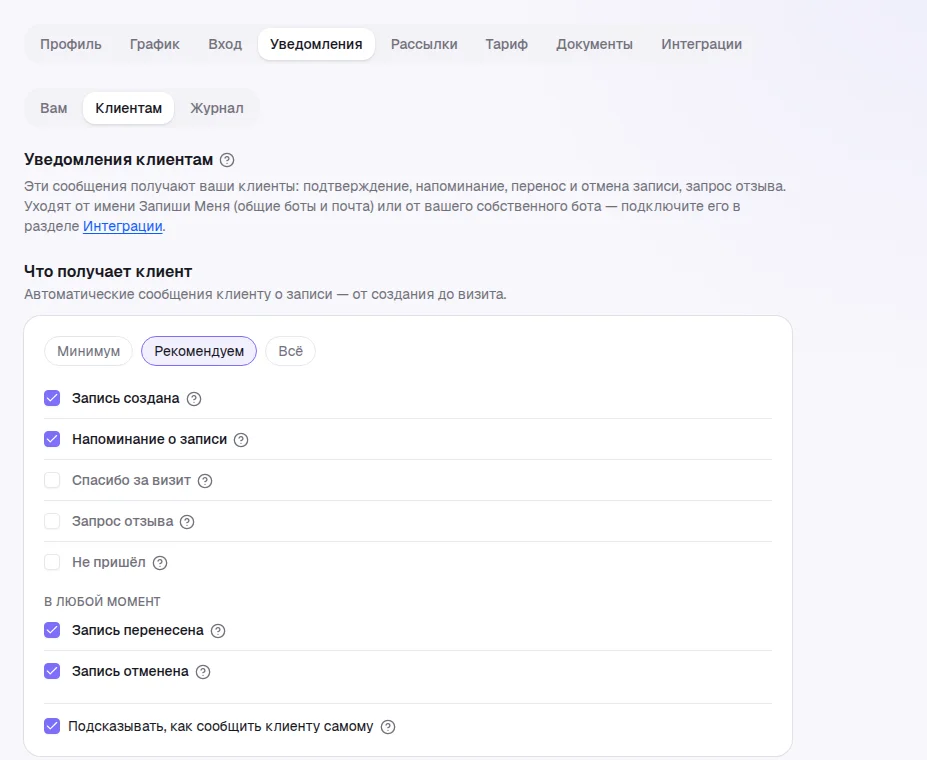
Task: Click the В ЛЮБОЙ МОМЕНТ section label
Action: click(x=102, y=602)
